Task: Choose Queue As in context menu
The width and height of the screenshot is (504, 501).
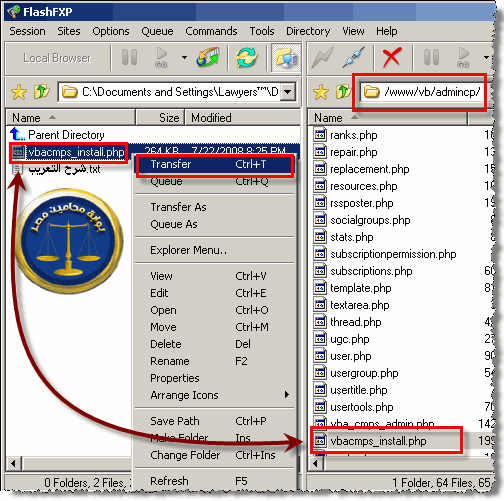Action: coord(214,224)
